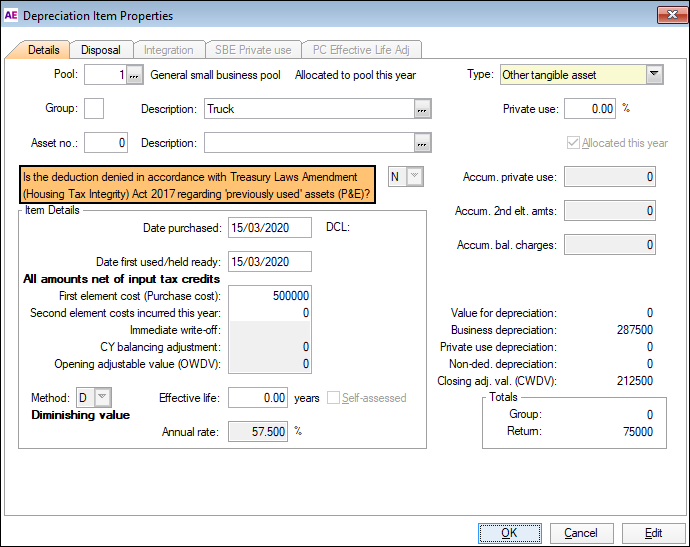
Task: Expand the Type dropdown for asset
Action: [x=654, y=74]
